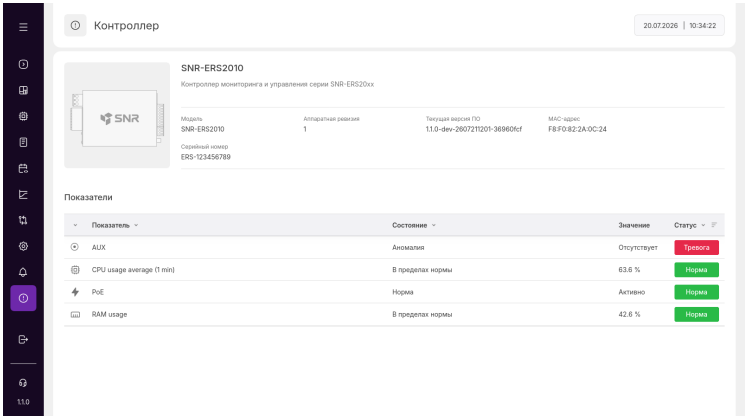Open the dashboard grid icon in the sidebar
This screenshot has width=748, height=419.
pos(23,90)
